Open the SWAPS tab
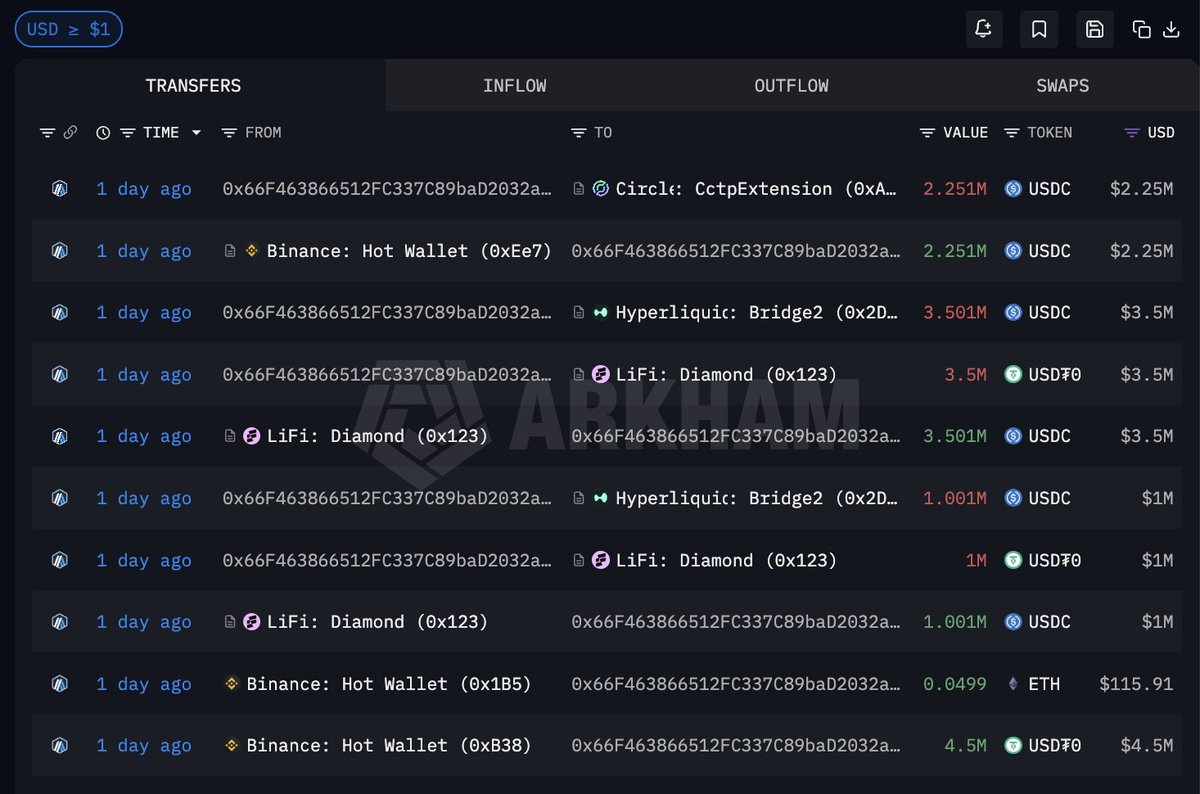 1062,86
